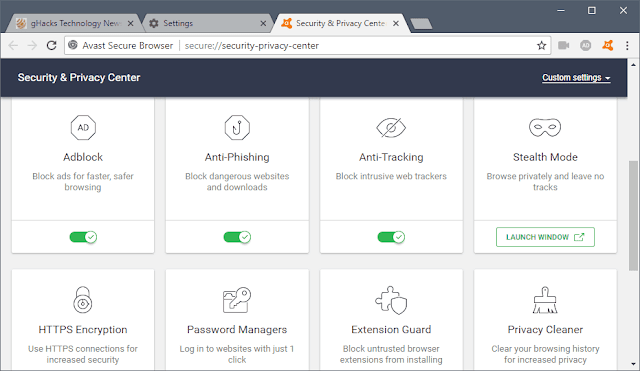The width and height of the screenshot is (640, 371).
Task: Click the Anti-Tracking crossed eye icon
Action: 391,128
